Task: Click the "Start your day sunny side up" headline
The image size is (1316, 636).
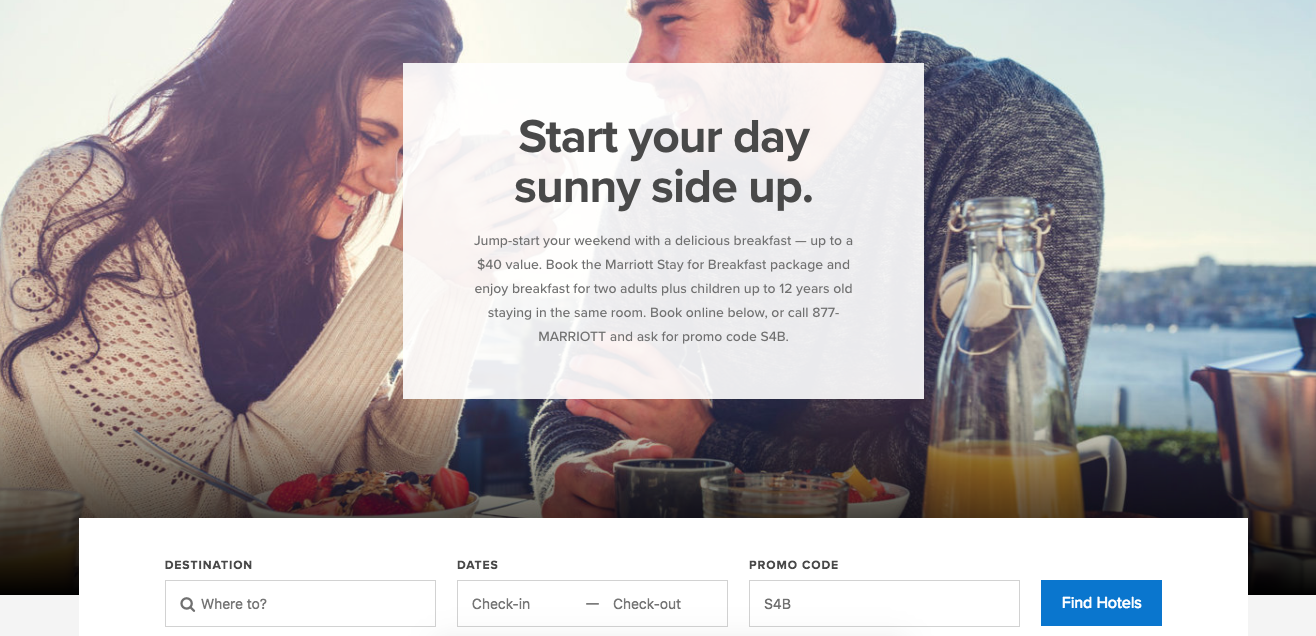Action: click(x=664, y=162)
